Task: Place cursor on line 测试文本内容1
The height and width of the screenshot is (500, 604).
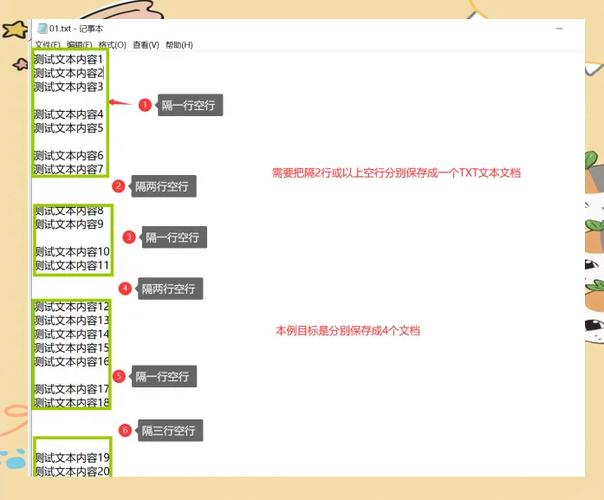Action: click(68, 59)
